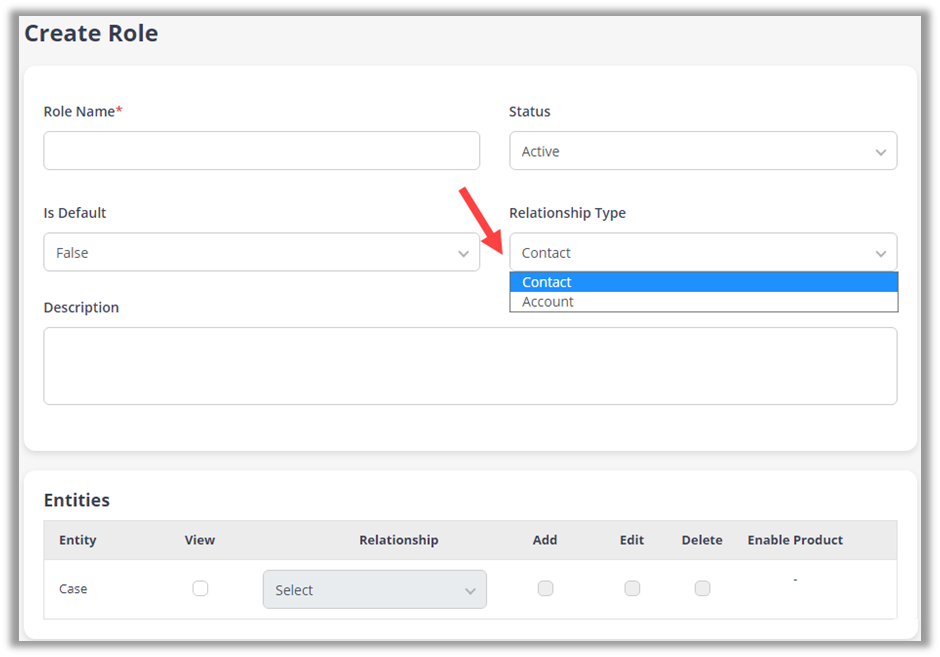Check the Delete checkbox for Case
The height and width of the screenshot is (657, 940).
pos(702,589)
